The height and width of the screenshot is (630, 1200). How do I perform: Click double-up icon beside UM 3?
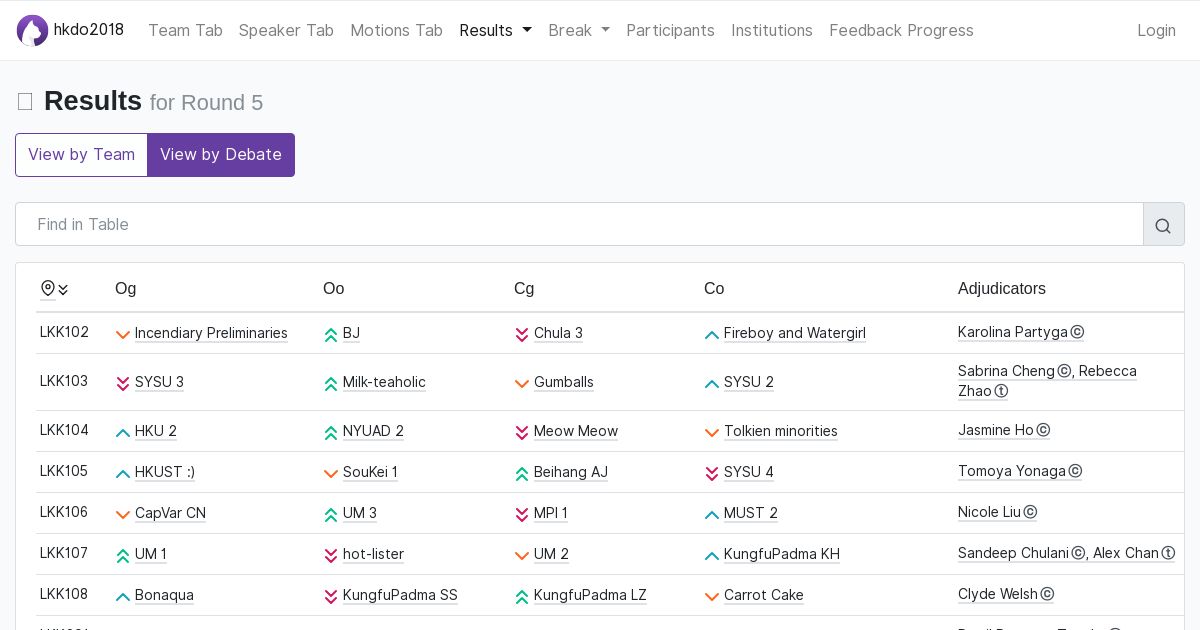click(x=331, y=514)
